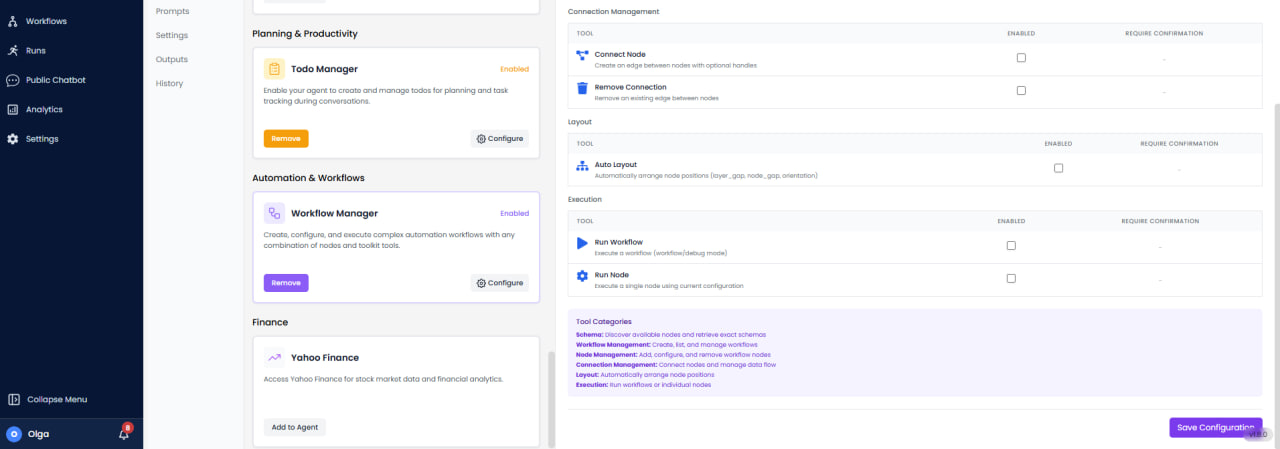Image resolution: width=1280 pixels, height=449 pixels.
Task: Click the Run Workflow play icon
Action: (583, 243)
